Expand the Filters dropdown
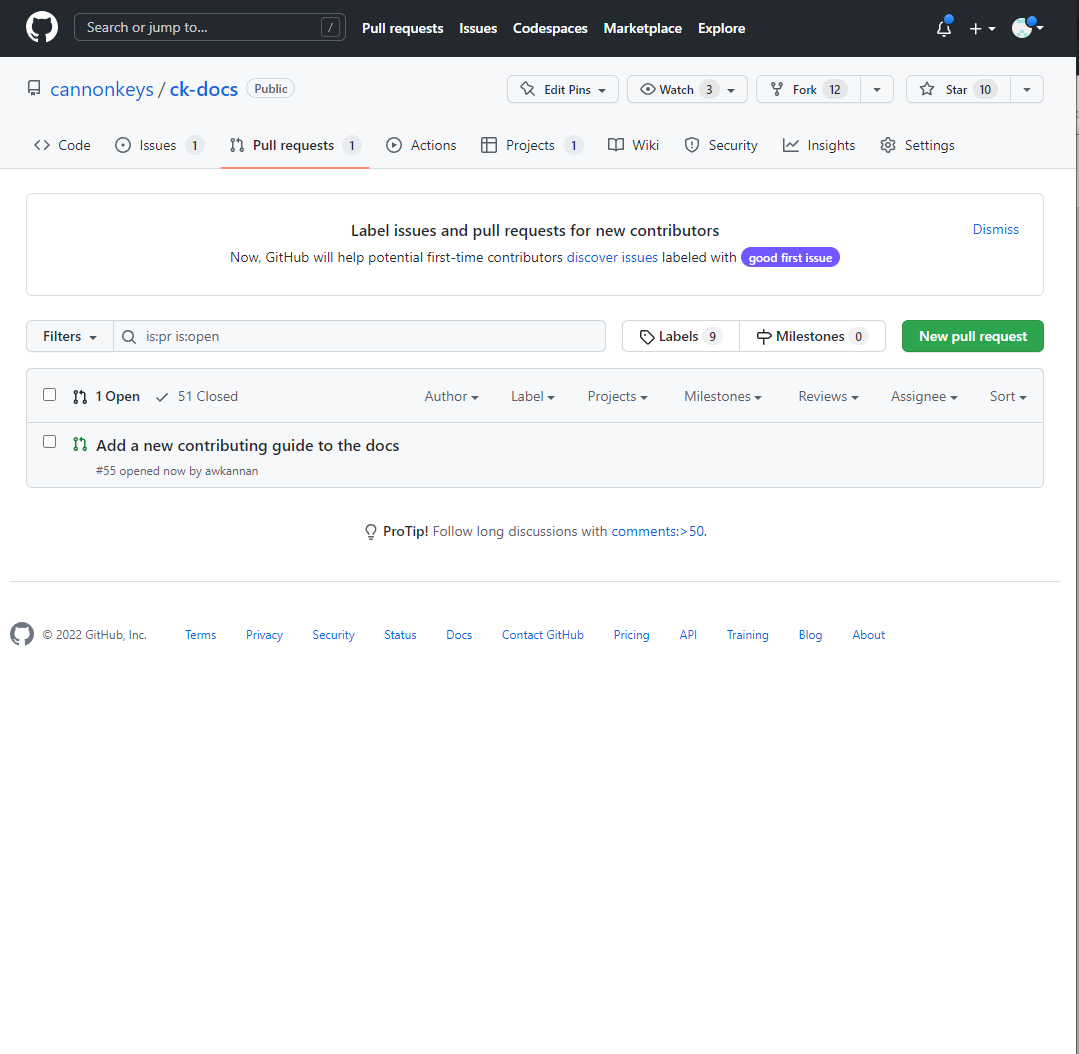The image size is (1079, 1054). 70,337
